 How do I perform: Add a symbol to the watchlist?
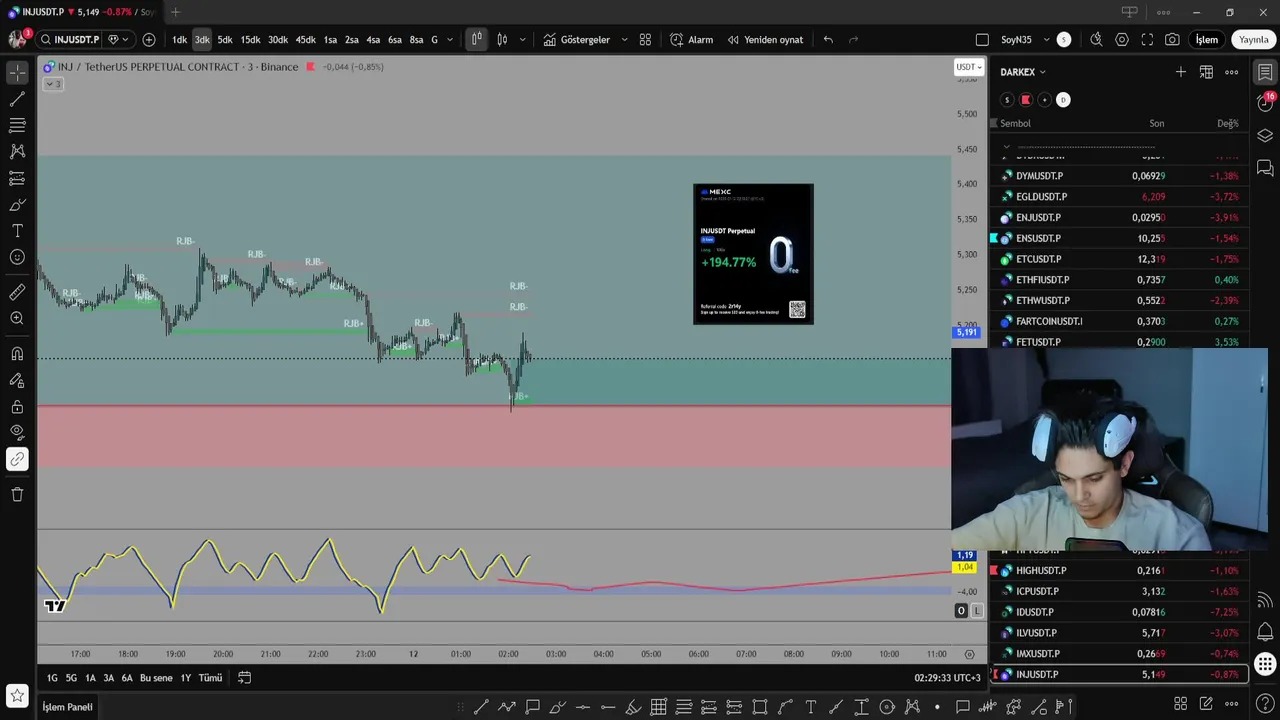click(x=1181, y=72)
